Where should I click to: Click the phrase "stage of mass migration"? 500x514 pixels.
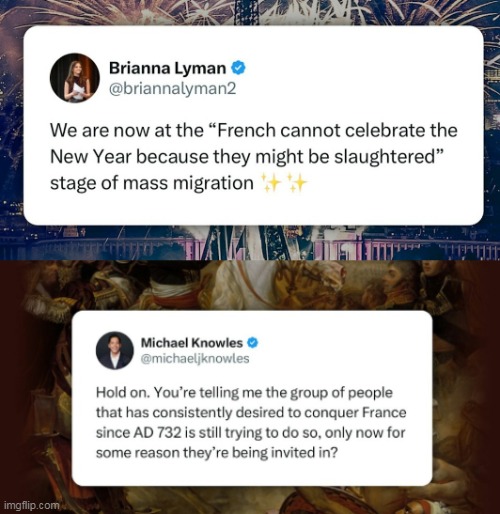point(152,183)
